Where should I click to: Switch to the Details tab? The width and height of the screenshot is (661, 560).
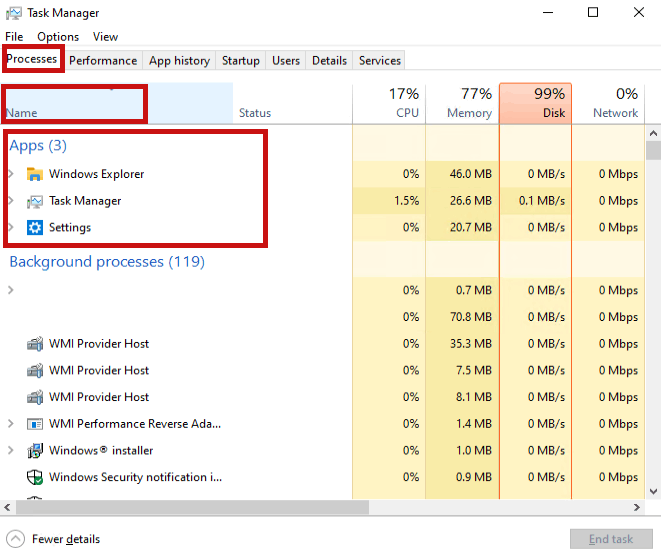pos(329,61)
